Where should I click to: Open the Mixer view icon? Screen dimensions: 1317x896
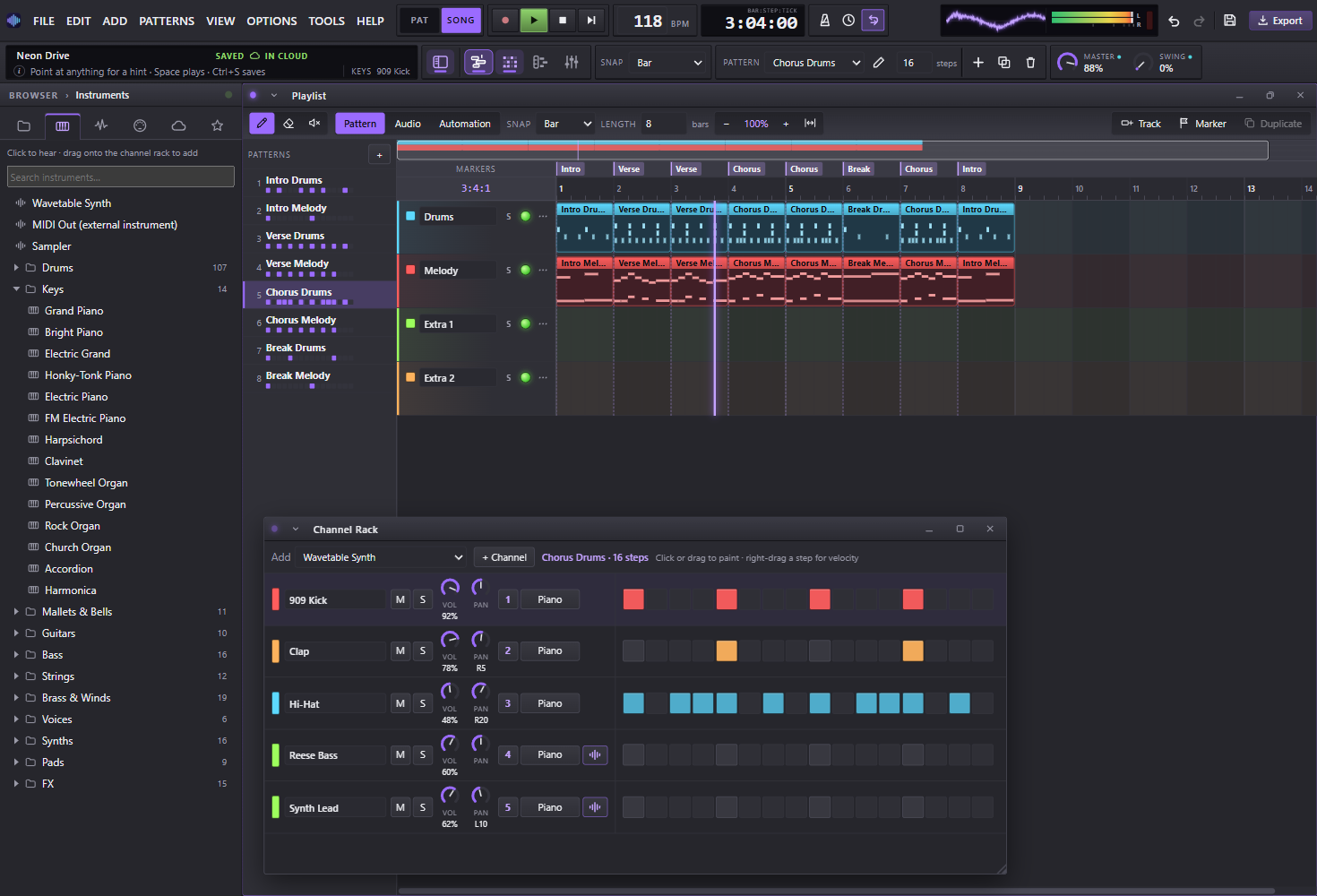(x=572, y=62)
